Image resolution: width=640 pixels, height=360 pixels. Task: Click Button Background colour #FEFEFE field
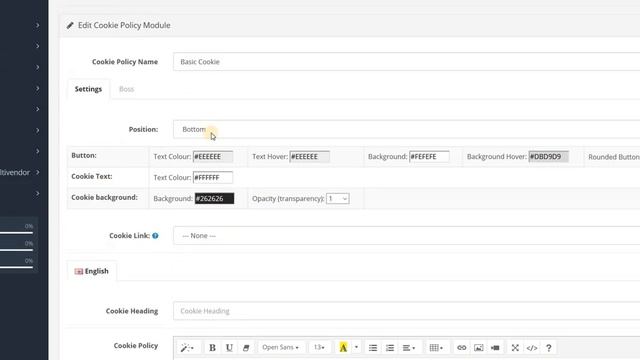[x=429, y=156]
